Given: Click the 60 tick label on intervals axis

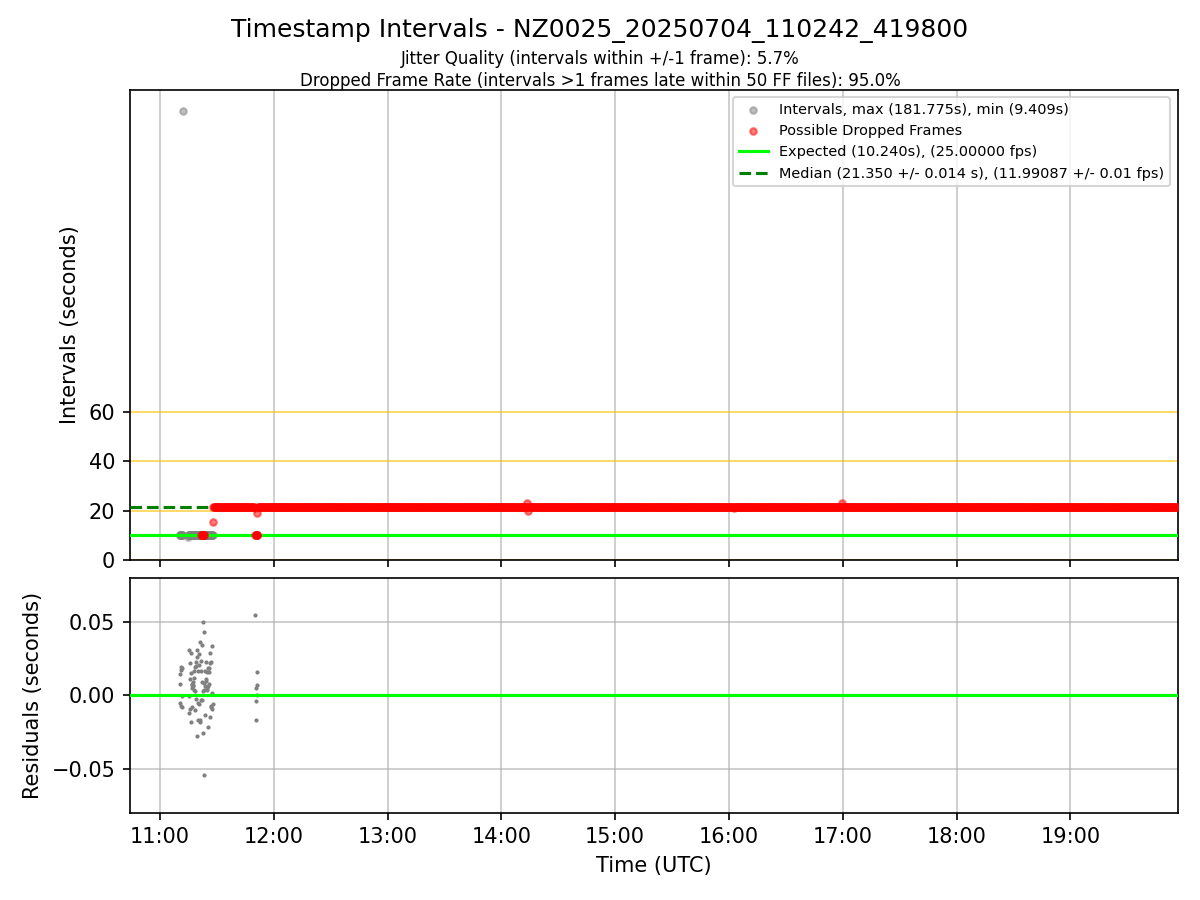Looking at the screenshot, I should click(x=104, y=412).
